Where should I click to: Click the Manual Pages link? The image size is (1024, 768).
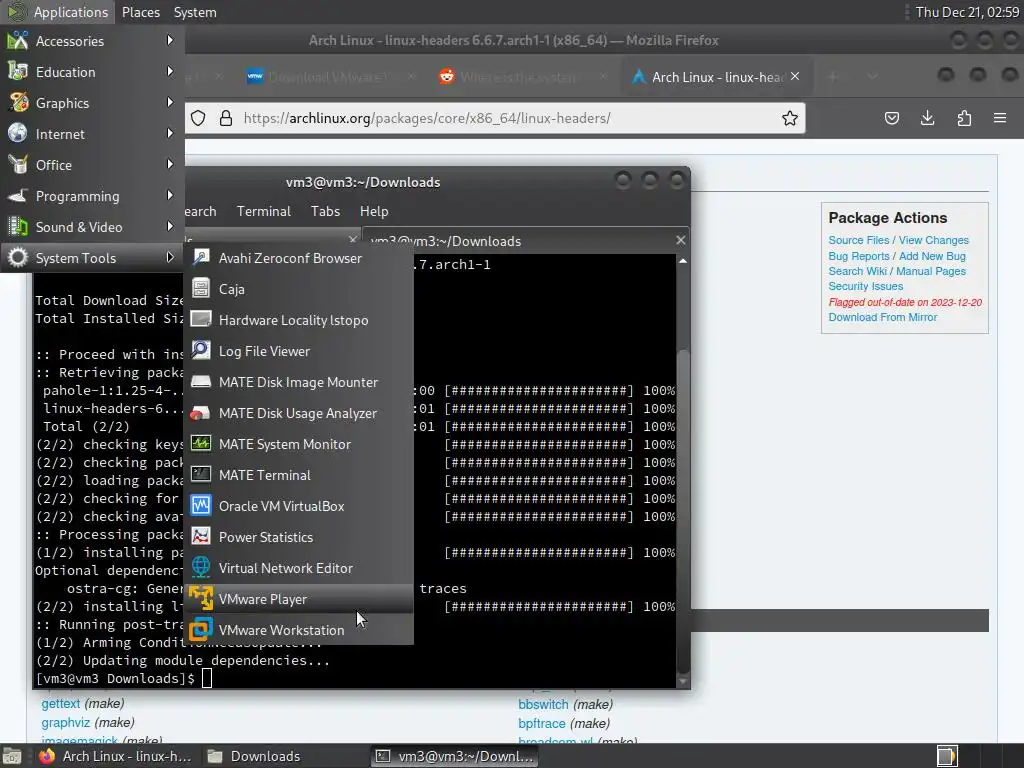click(931, 271)
